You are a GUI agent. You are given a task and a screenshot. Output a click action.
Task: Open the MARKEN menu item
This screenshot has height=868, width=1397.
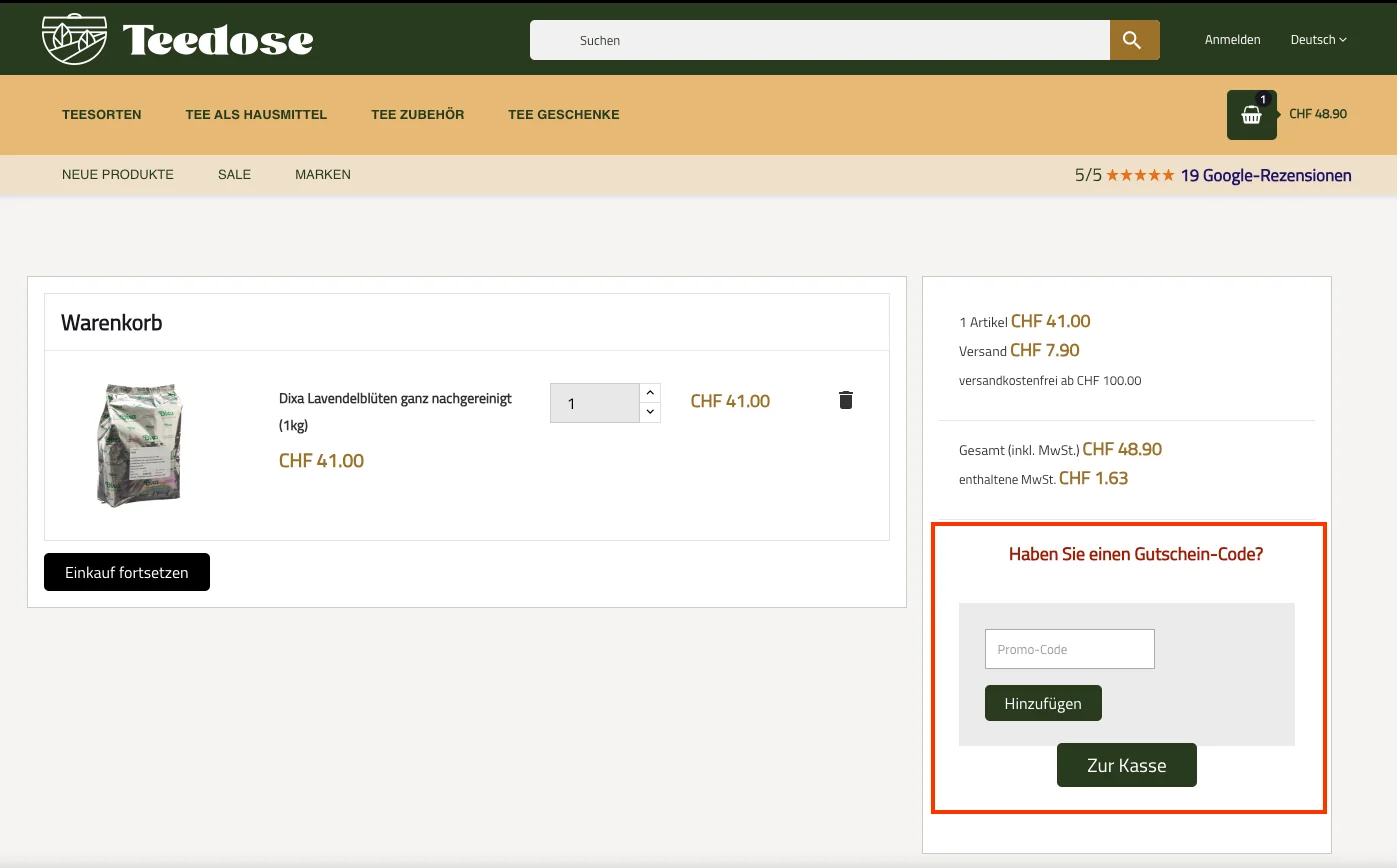[x=322, y=175]
